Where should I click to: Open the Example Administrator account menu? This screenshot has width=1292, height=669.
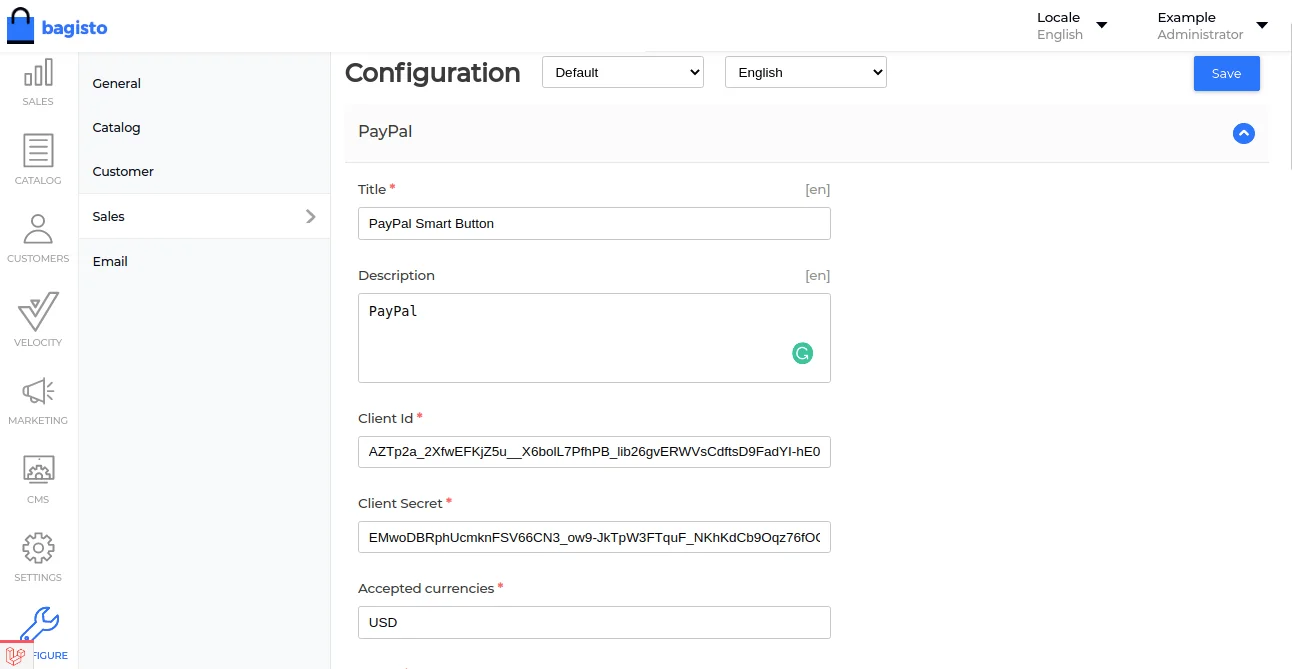coord(1212,26)
